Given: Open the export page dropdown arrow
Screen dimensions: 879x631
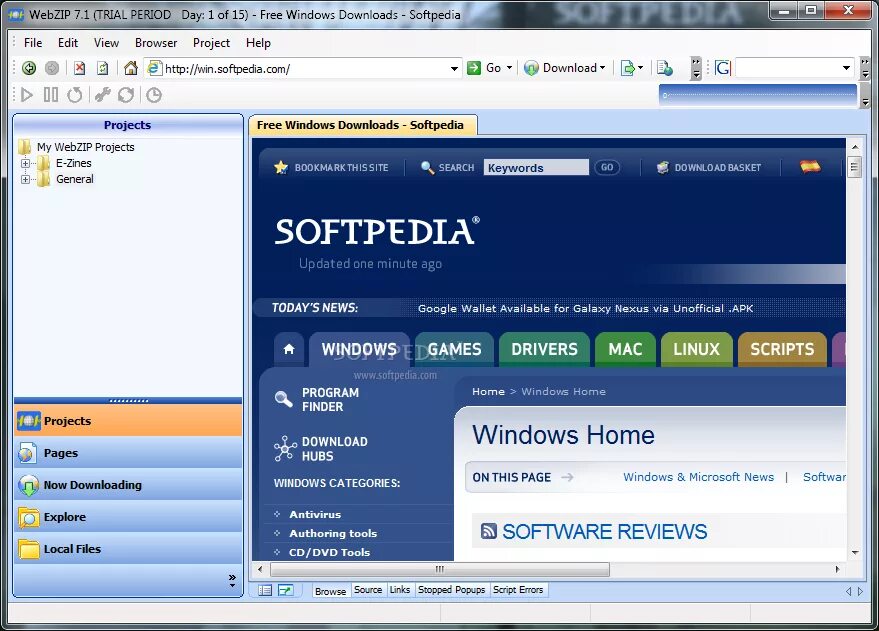Looking at the screenshot, I should point(640,68).
